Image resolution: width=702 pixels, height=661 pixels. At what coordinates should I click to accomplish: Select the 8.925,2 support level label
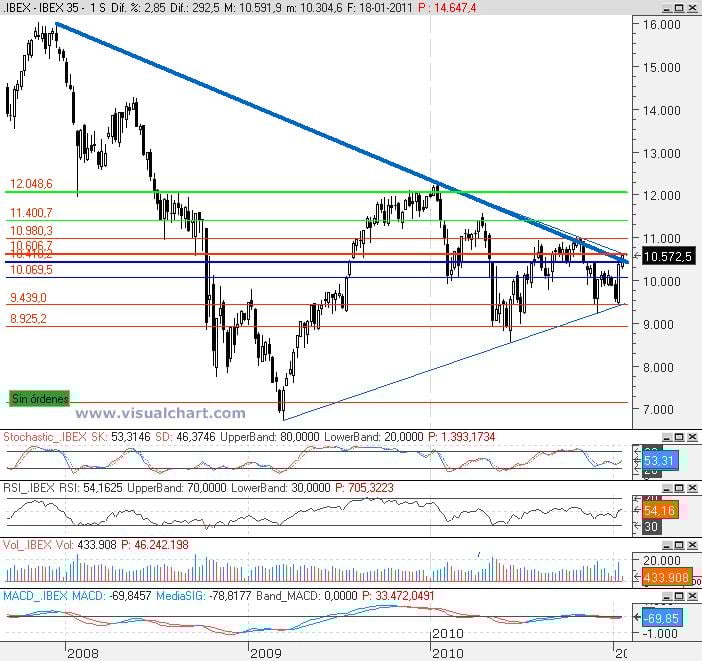(28, 318)
